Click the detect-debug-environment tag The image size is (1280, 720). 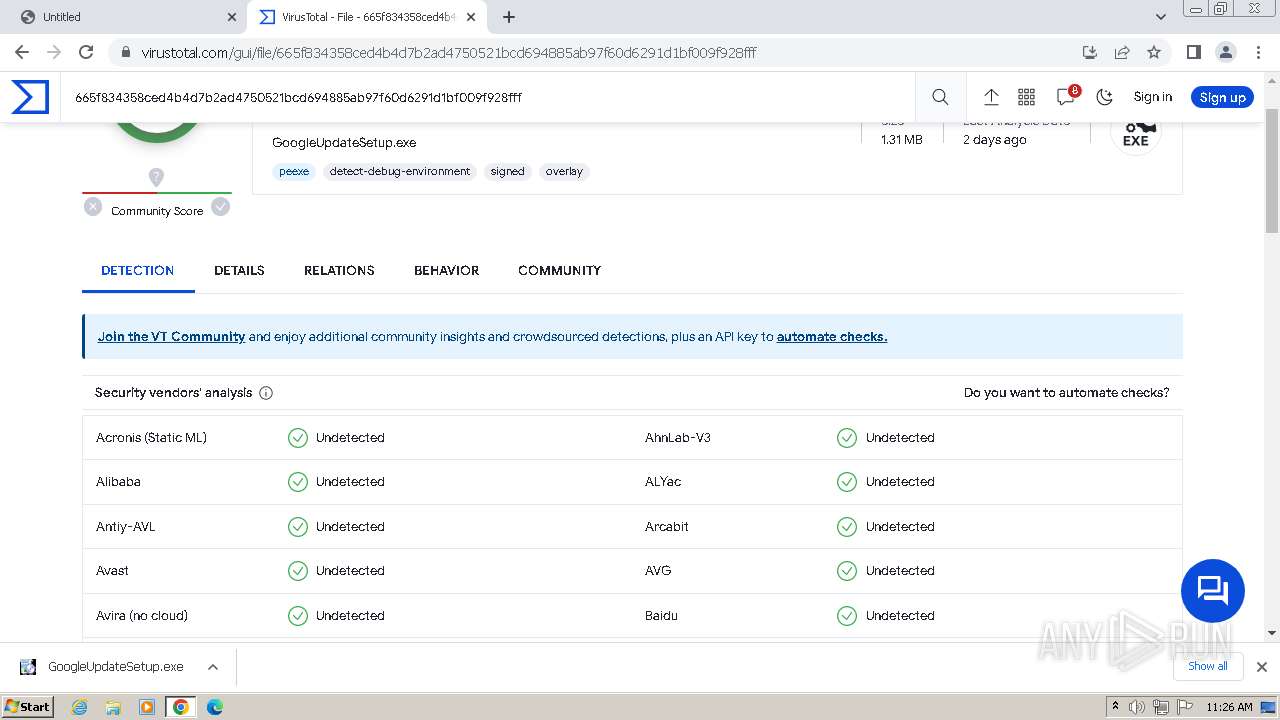pyautogui.click(x=400, y=171)
